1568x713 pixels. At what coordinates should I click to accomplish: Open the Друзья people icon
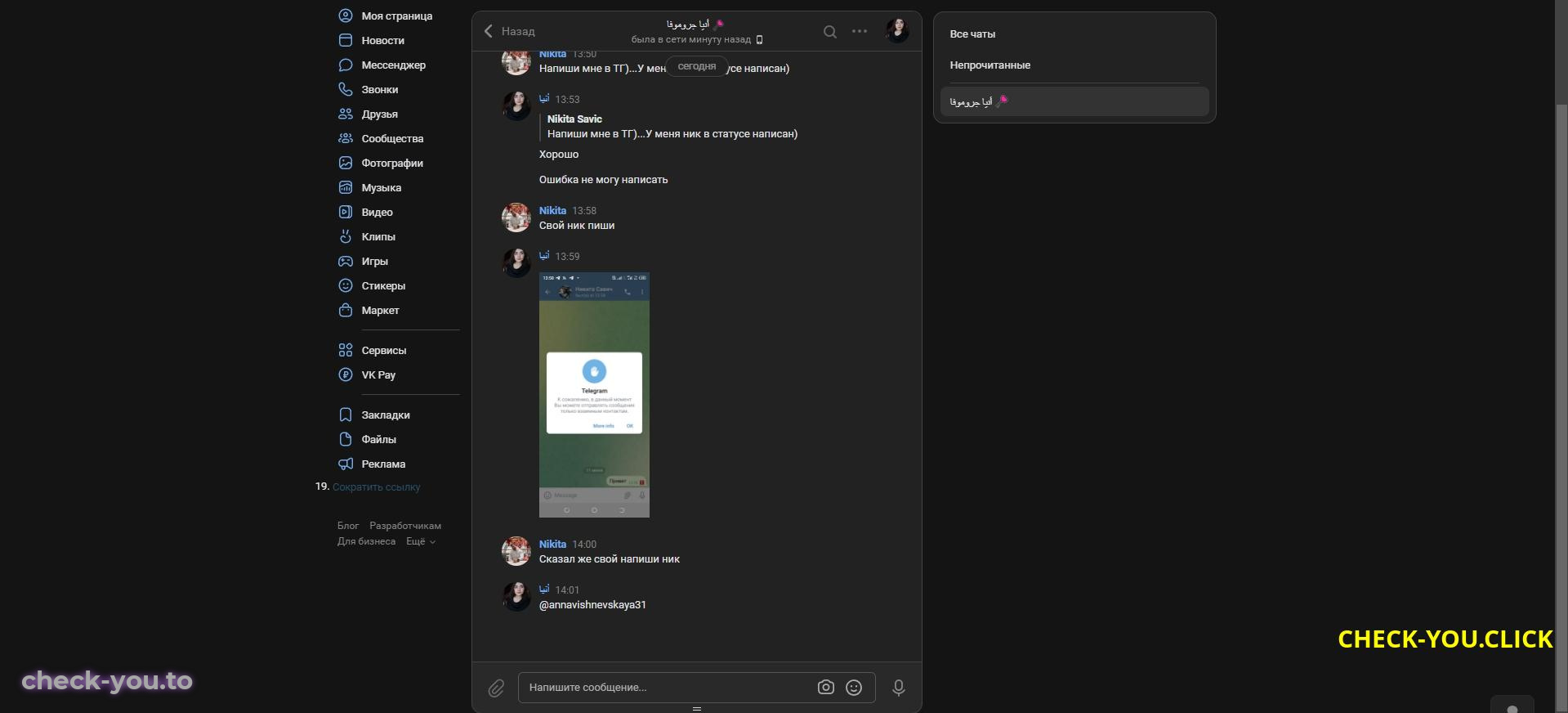(x=346, y=114)
